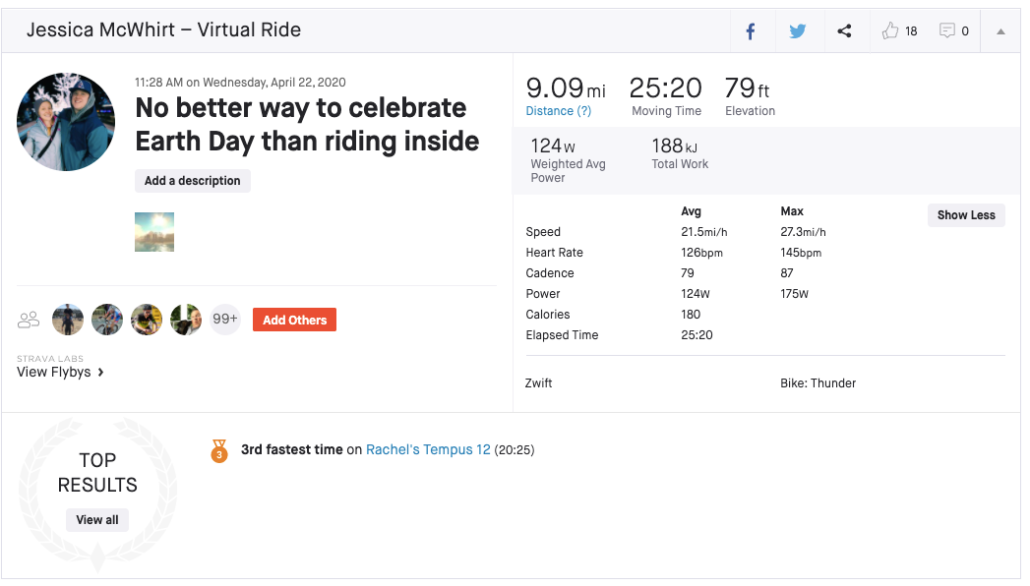The height and width of the screenshot is (586, 1030).
Task: Open the activity title heading
Action: click(x=306, y=125)
